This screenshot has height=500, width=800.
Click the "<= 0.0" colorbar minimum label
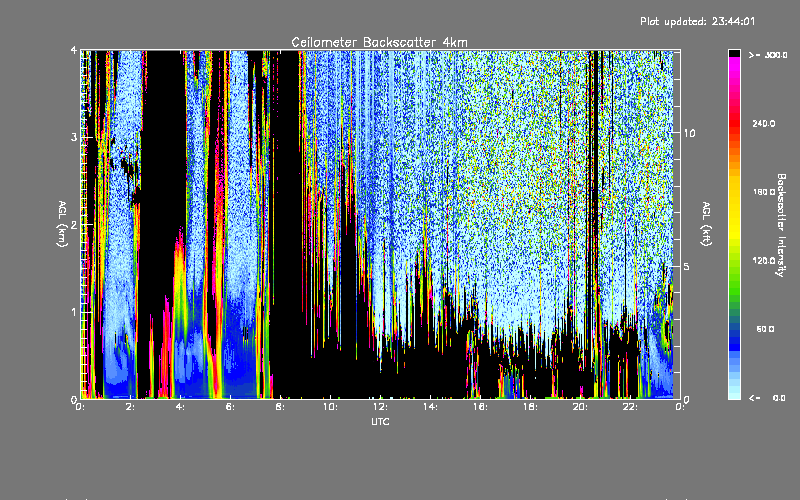point(768,397)
